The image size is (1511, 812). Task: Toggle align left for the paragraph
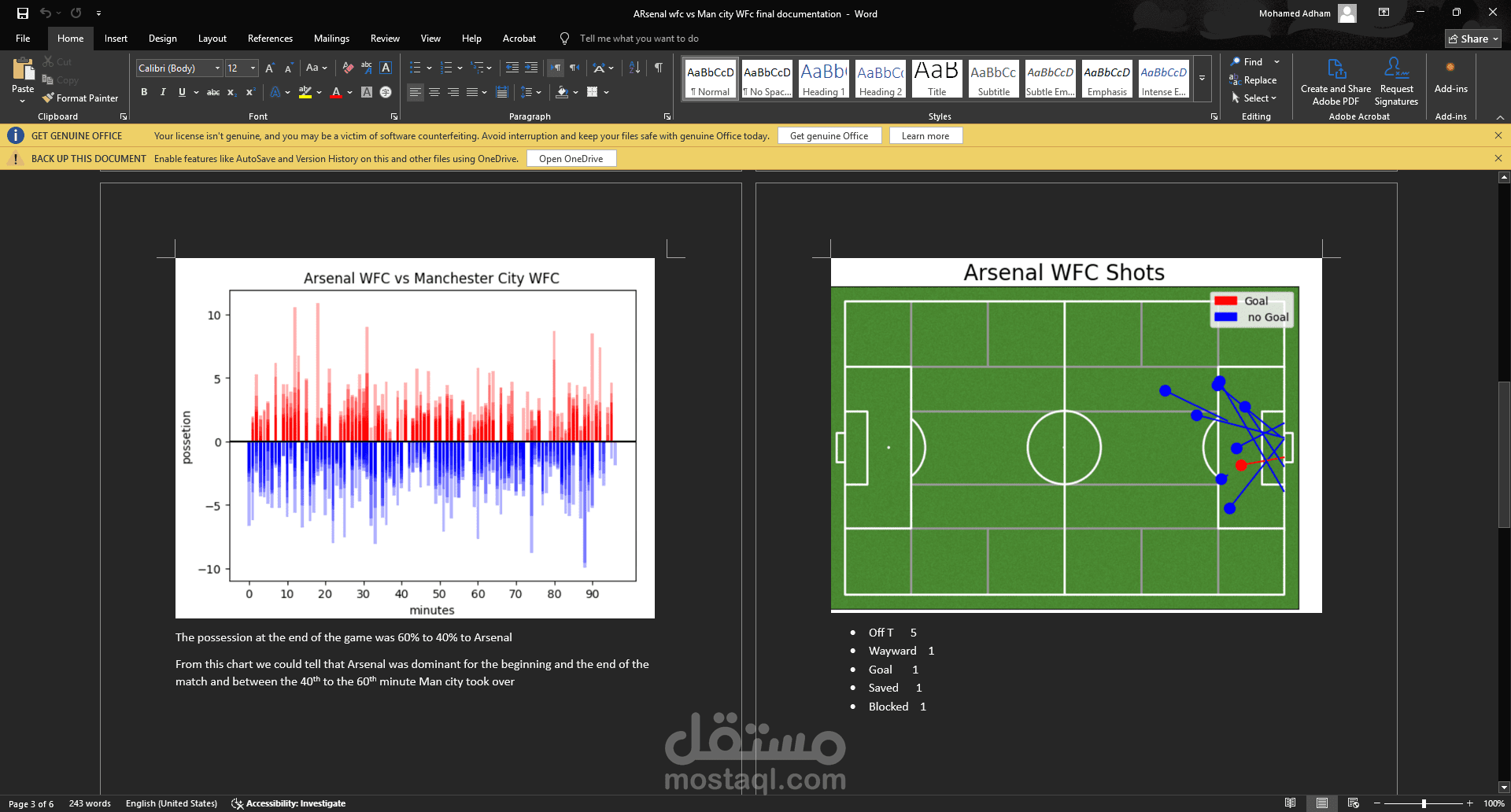coord(416,92)
